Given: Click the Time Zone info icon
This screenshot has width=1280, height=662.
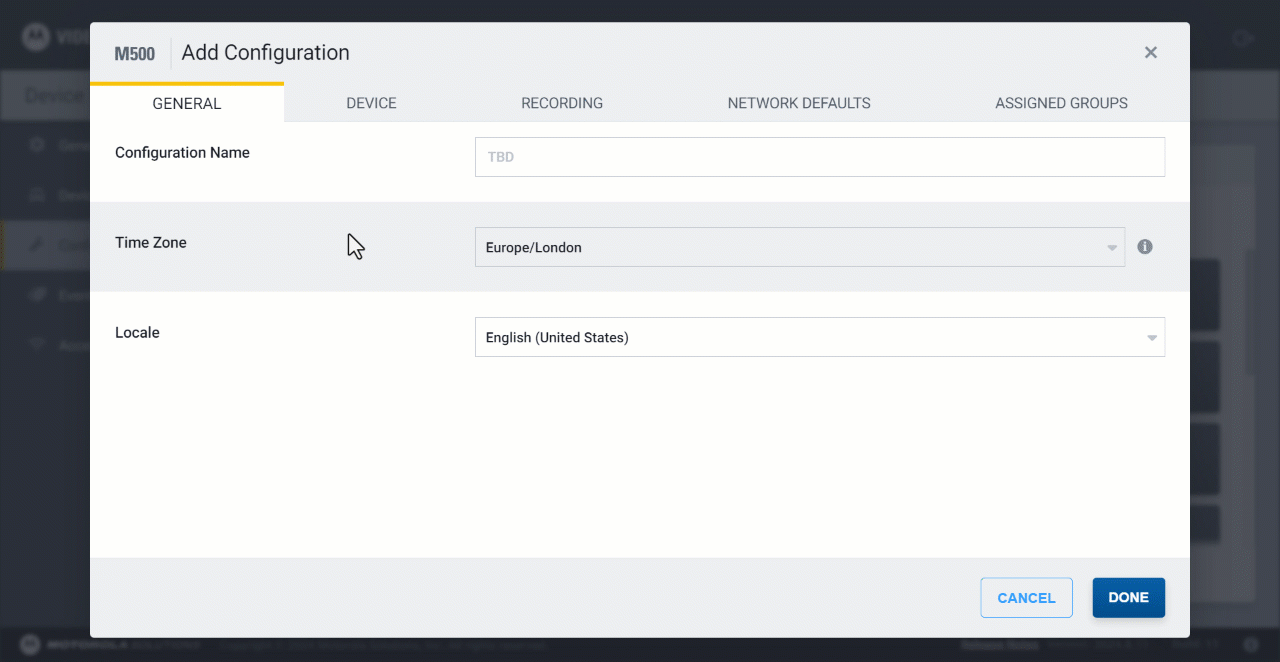Looking at the screenshot, I should click(1145, 247).
